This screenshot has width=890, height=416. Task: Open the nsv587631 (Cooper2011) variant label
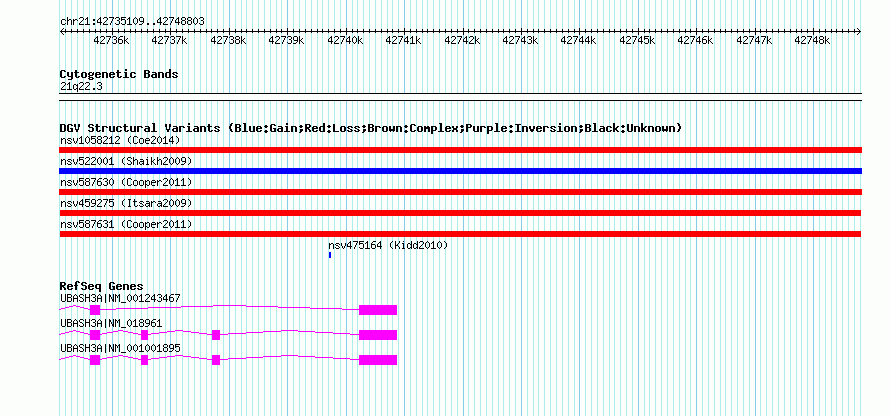(126, 225)
